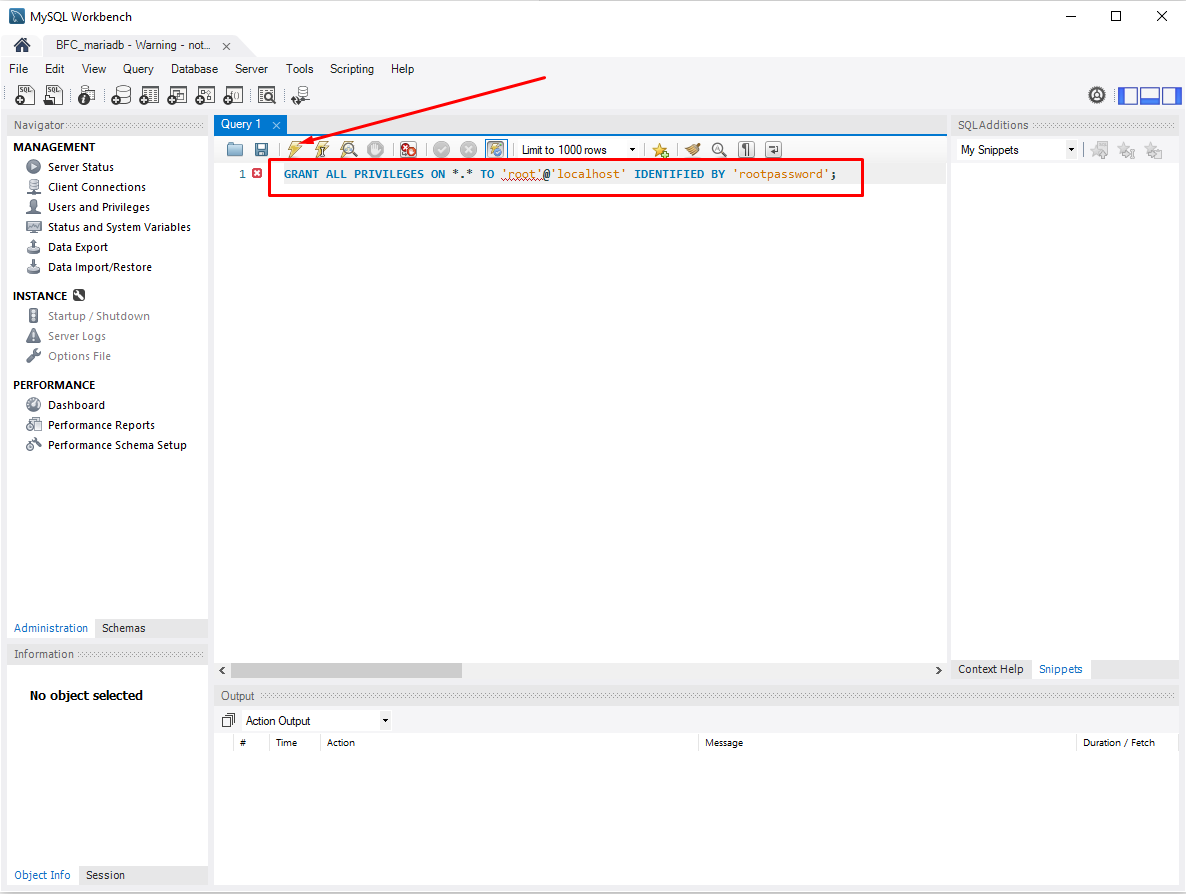Viewport: 1186px width, 894px height.
Task: Open Users and Privileges
Action: 99,207
